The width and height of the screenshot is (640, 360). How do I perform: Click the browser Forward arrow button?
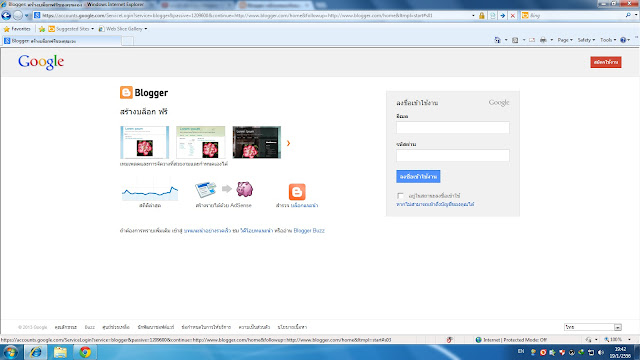[18, 16]
